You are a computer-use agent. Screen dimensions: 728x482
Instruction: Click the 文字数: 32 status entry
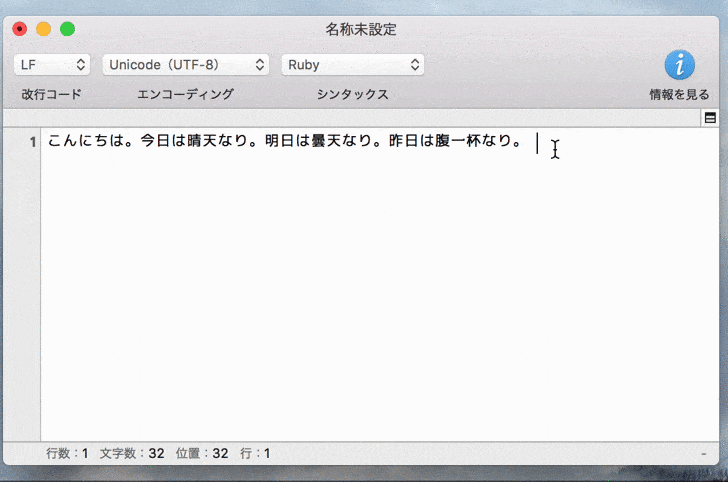point(132,453)
